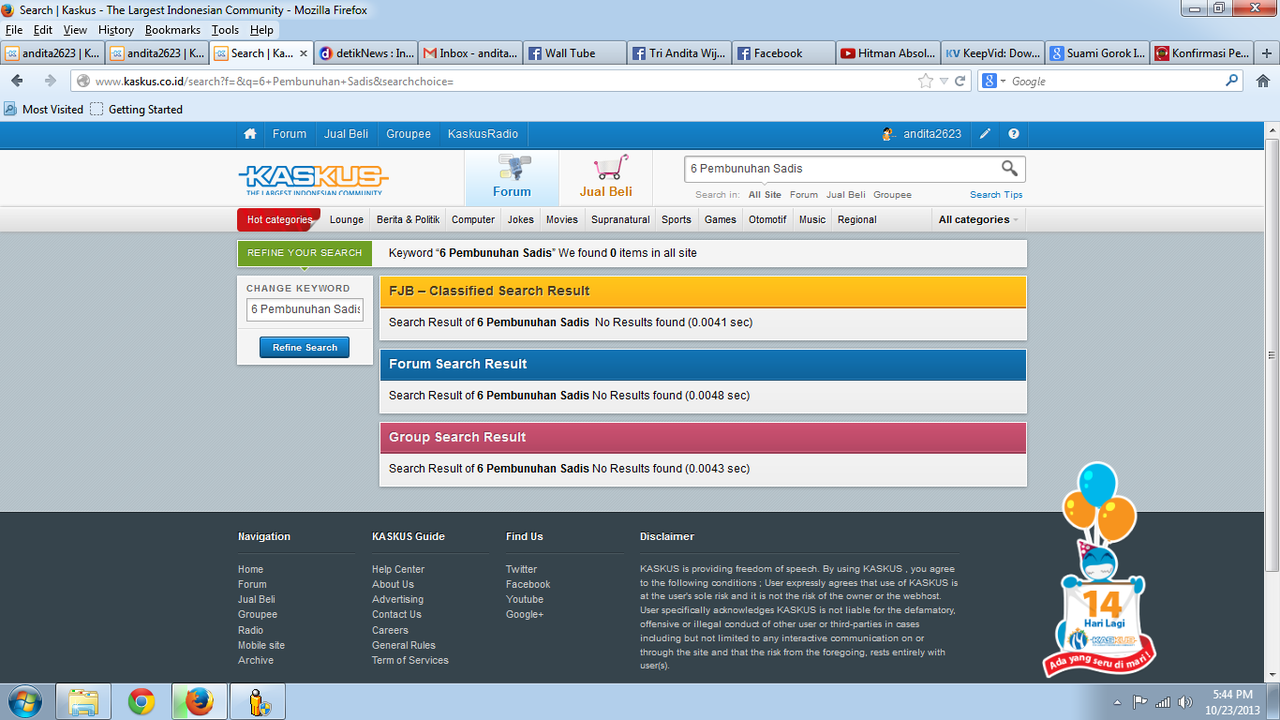The height and width of the screenshot is (720, 1280).
Task: Open the Tools menu
Action: coord(225,30)
